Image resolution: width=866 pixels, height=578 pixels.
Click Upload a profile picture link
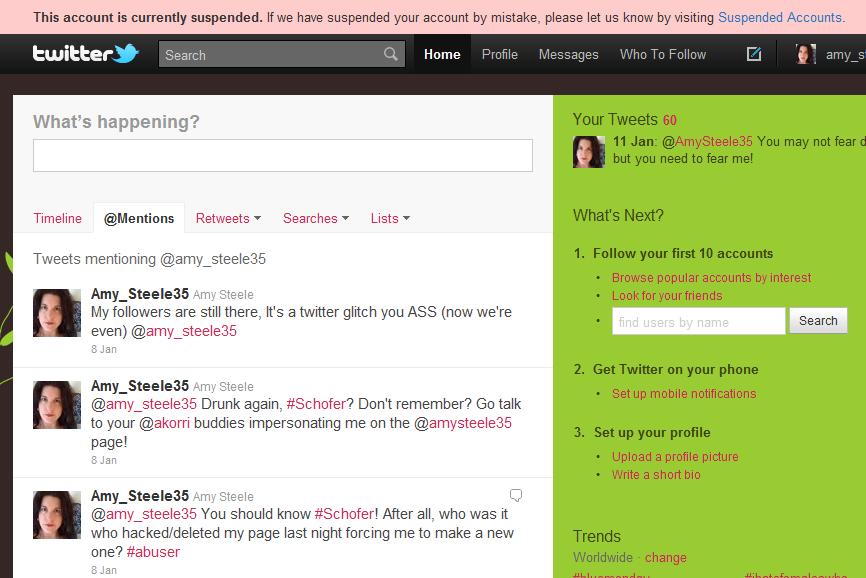click(x=675, y=457)
